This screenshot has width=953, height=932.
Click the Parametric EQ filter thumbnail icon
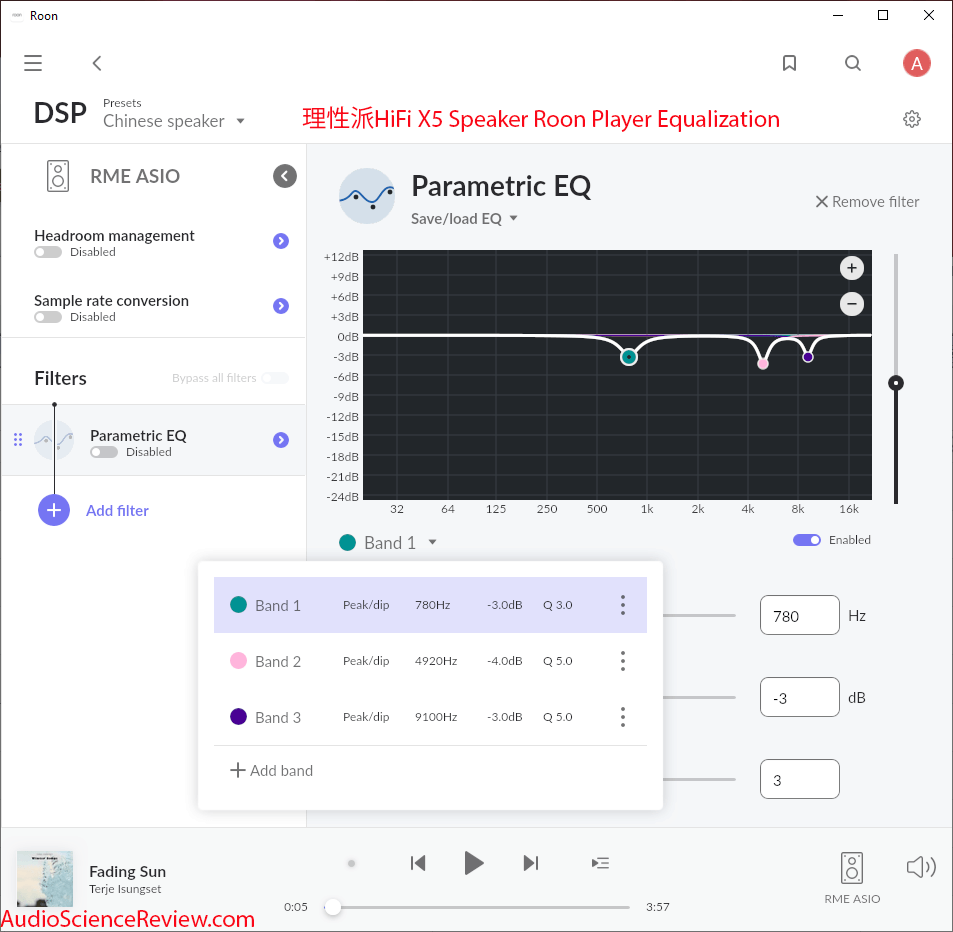[x=54, y=440]
